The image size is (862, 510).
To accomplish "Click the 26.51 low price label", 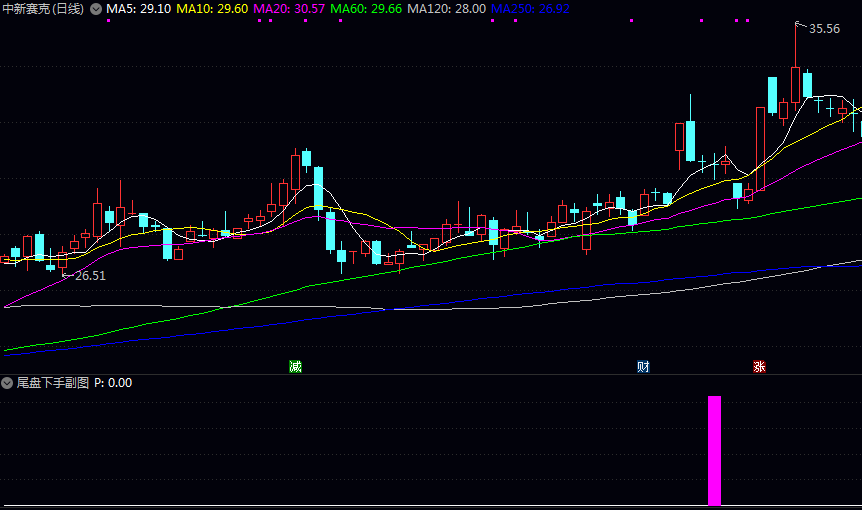I will (90, 276).
